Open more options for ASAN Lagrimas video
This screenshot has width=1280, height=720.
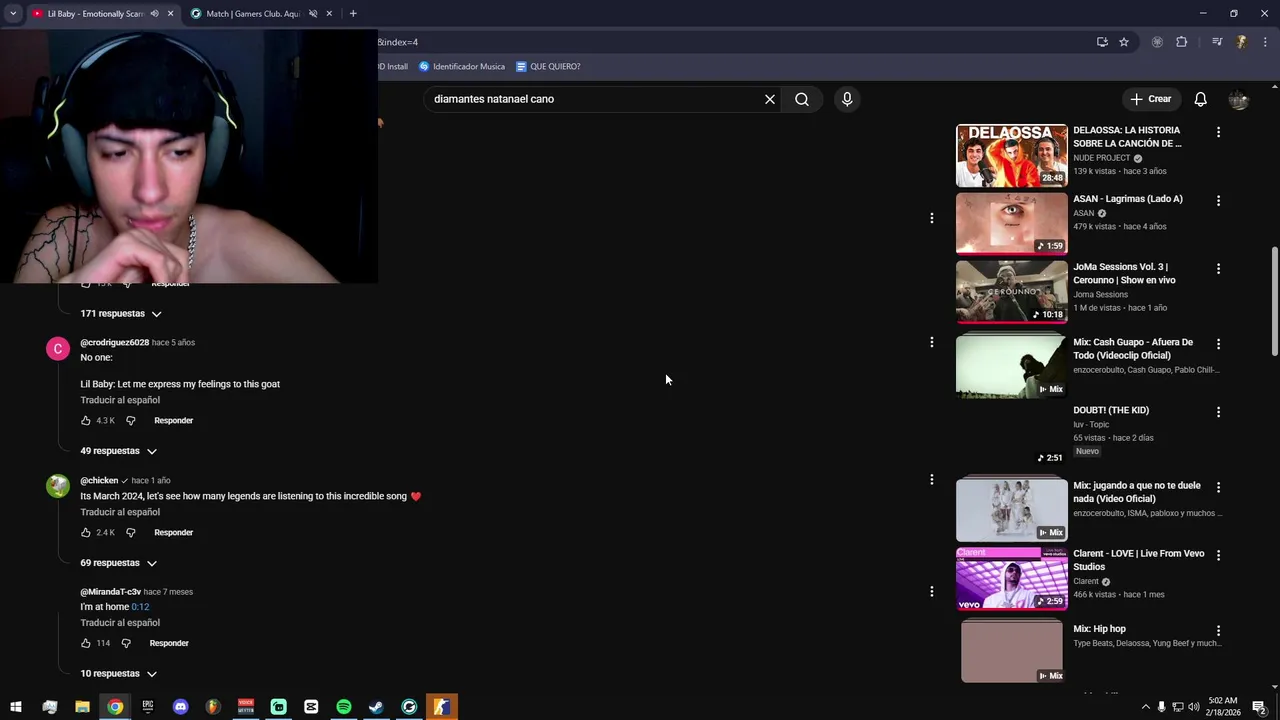click(x=1218, y=201)
